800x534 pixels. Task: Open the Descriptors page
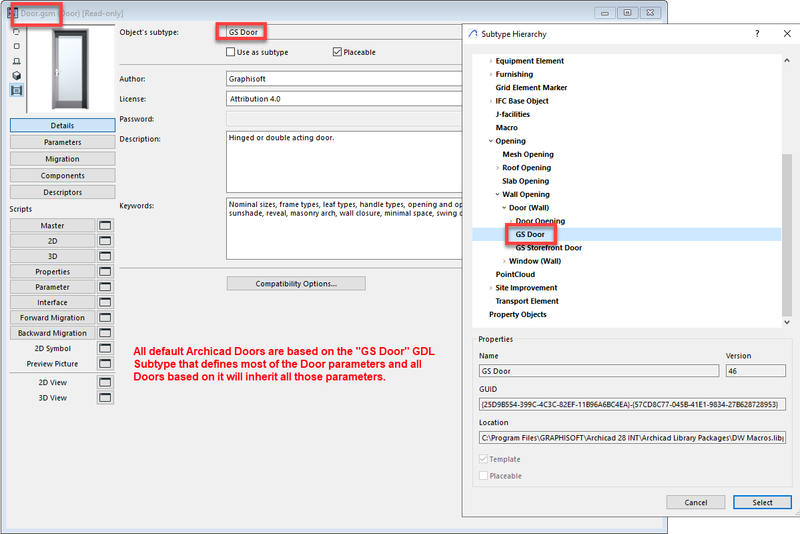pos(62,192)
